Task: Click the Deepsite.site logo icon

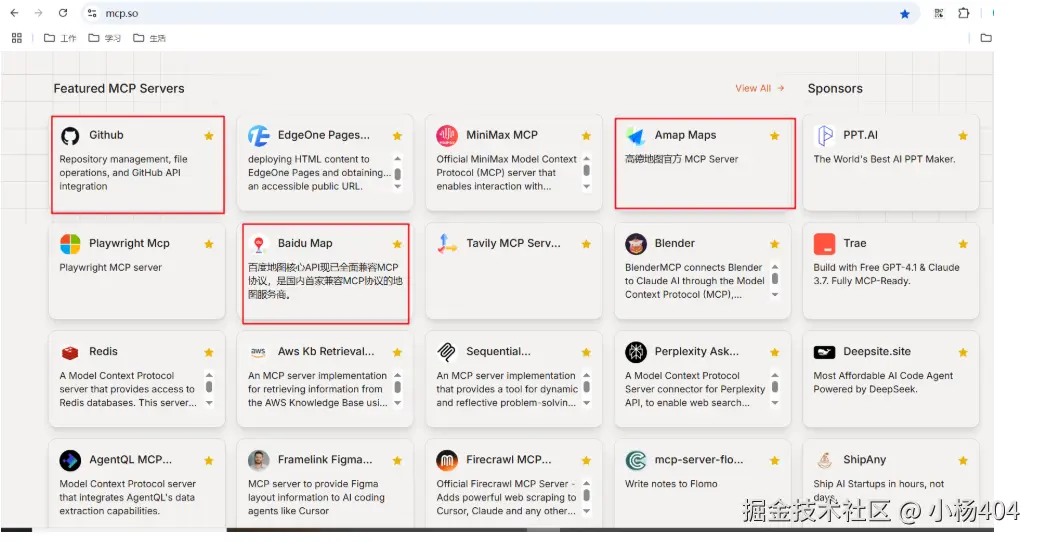Action: coord(825,352)
